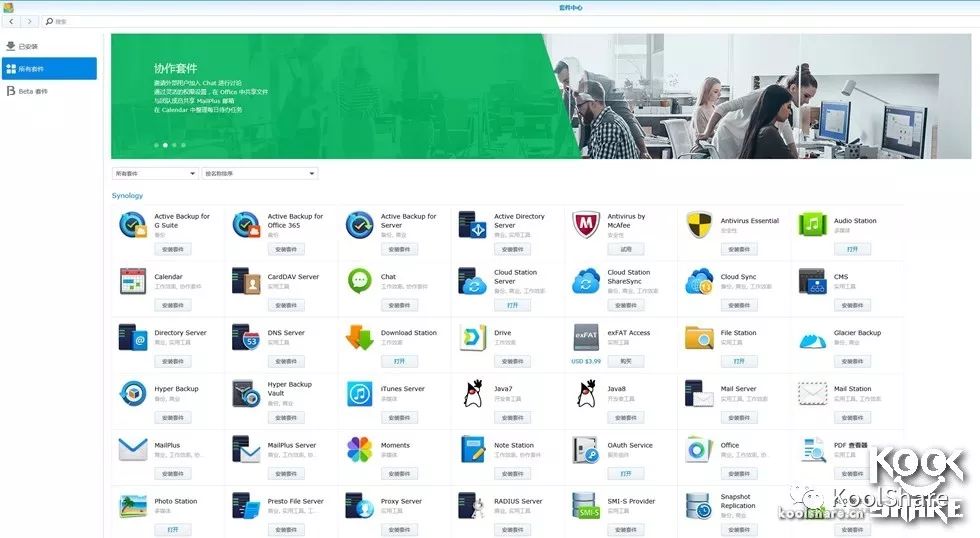Click the Office package icon
The width and height of the screenshot is (980, 538).
[x=699, y=450]
